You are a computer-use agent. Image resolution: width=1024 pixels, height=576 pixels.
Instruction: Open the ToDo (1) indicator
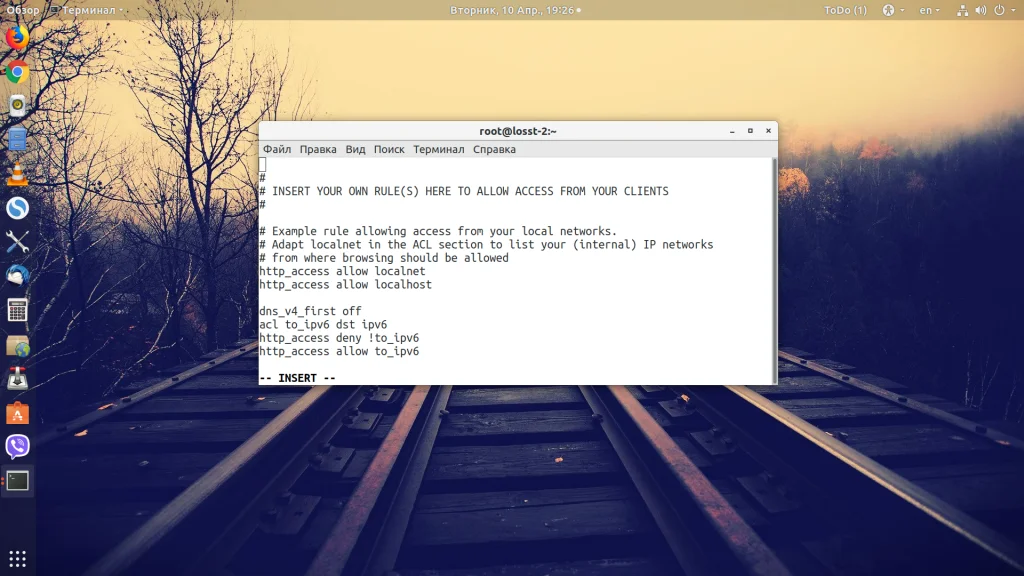(x=845, y=10)
